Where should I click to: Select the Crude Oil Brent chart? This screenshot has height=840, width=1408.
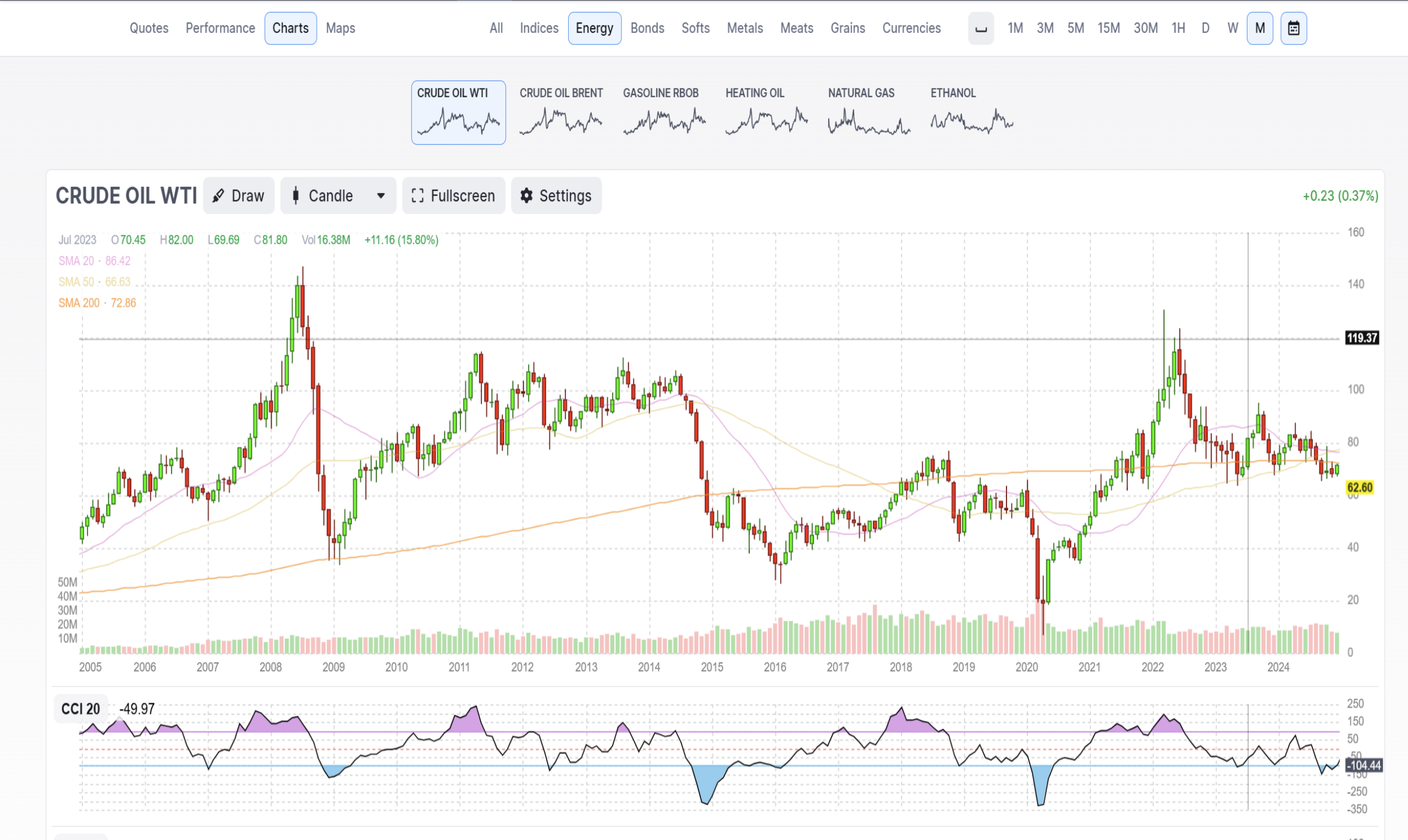coord(561,112)
